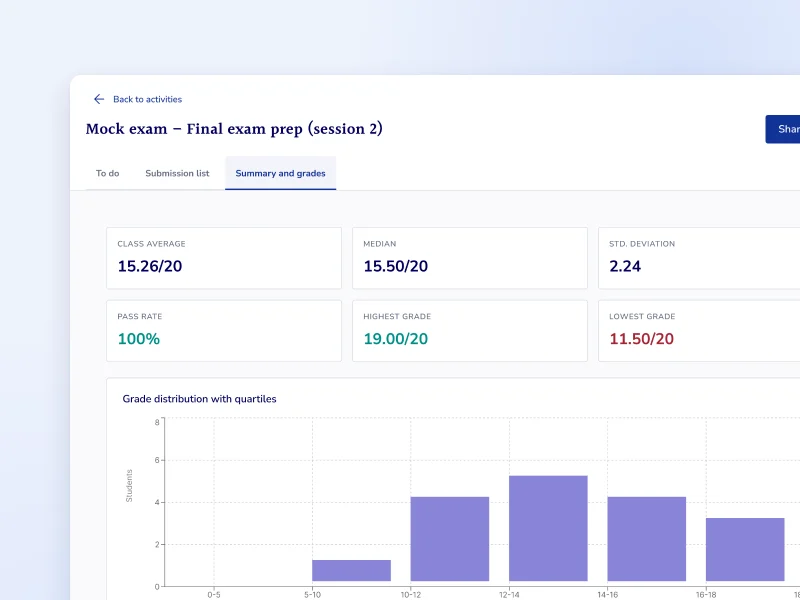Click the Class Average card value 15.26/20
This screenshot has height=600, width=800.
(150, 266)
